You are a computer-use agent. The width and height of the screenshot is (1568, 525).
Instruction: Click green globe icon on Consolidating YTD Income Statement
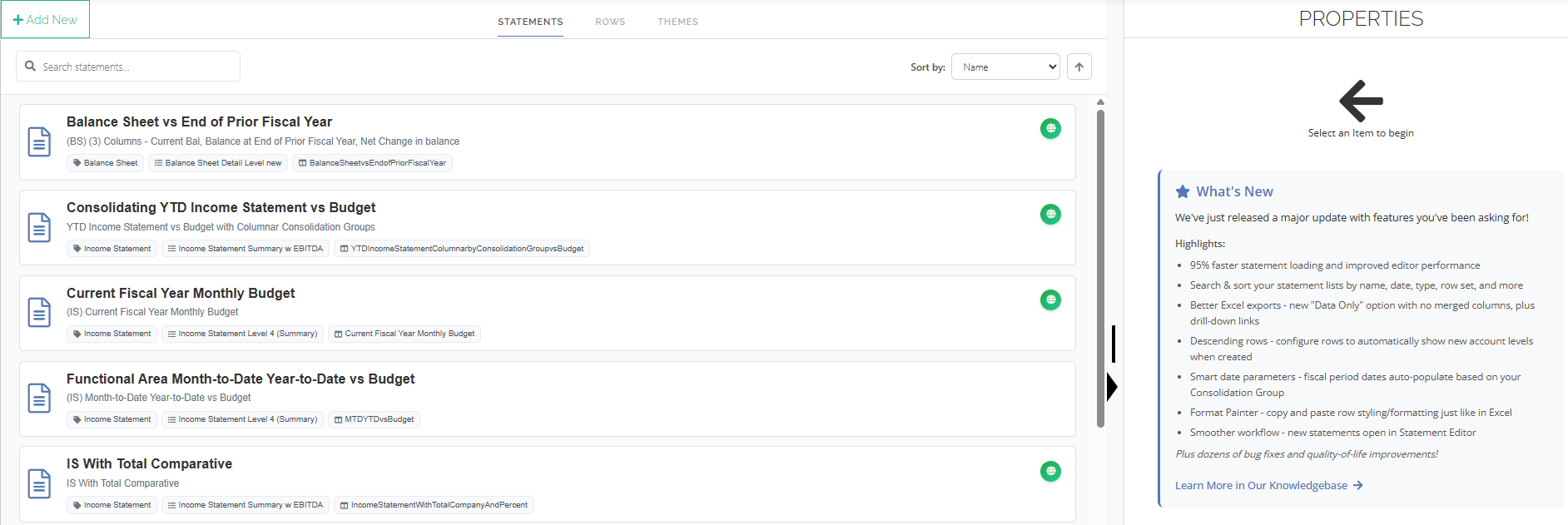[x=1050, y=214]
